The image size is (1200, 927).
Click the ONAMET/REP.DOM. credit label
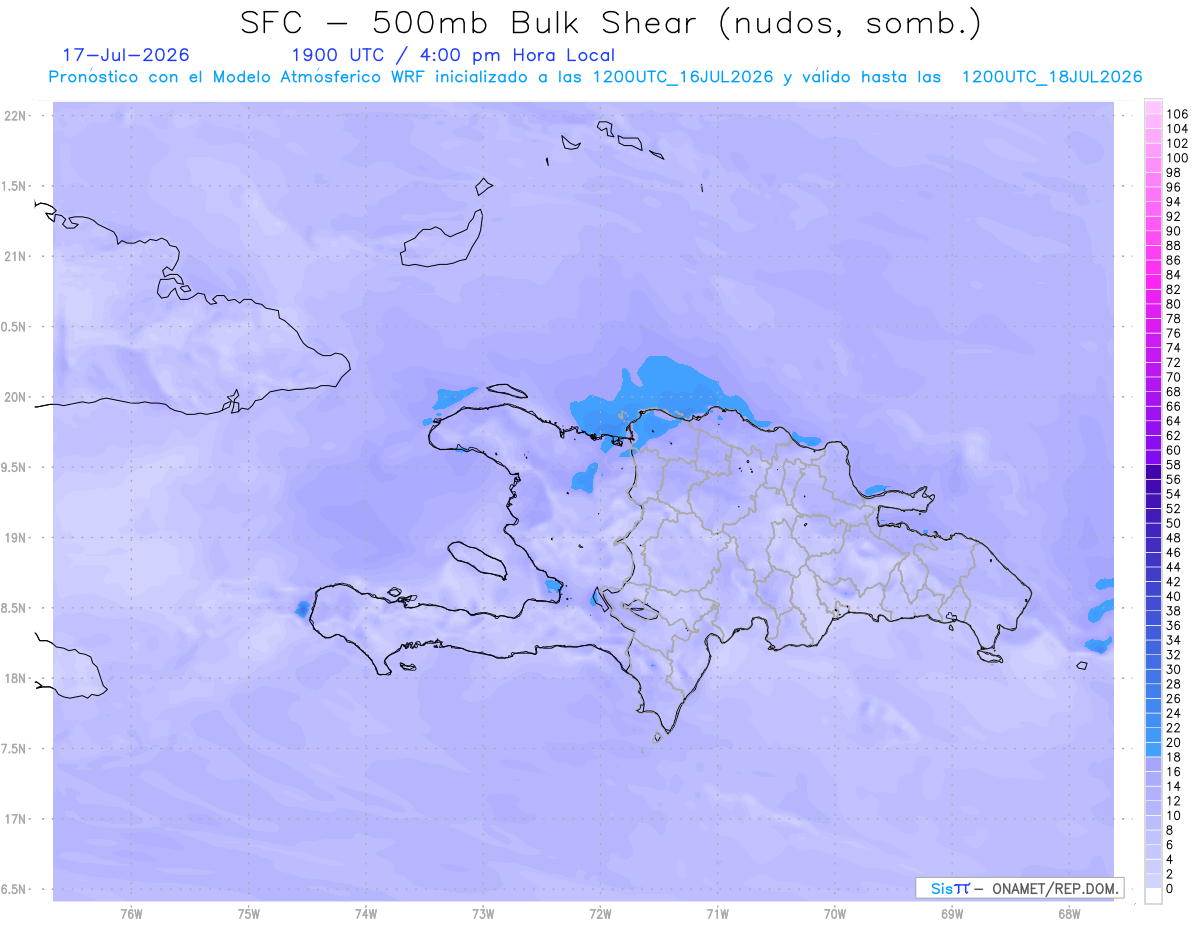(x=1054, y=888)
